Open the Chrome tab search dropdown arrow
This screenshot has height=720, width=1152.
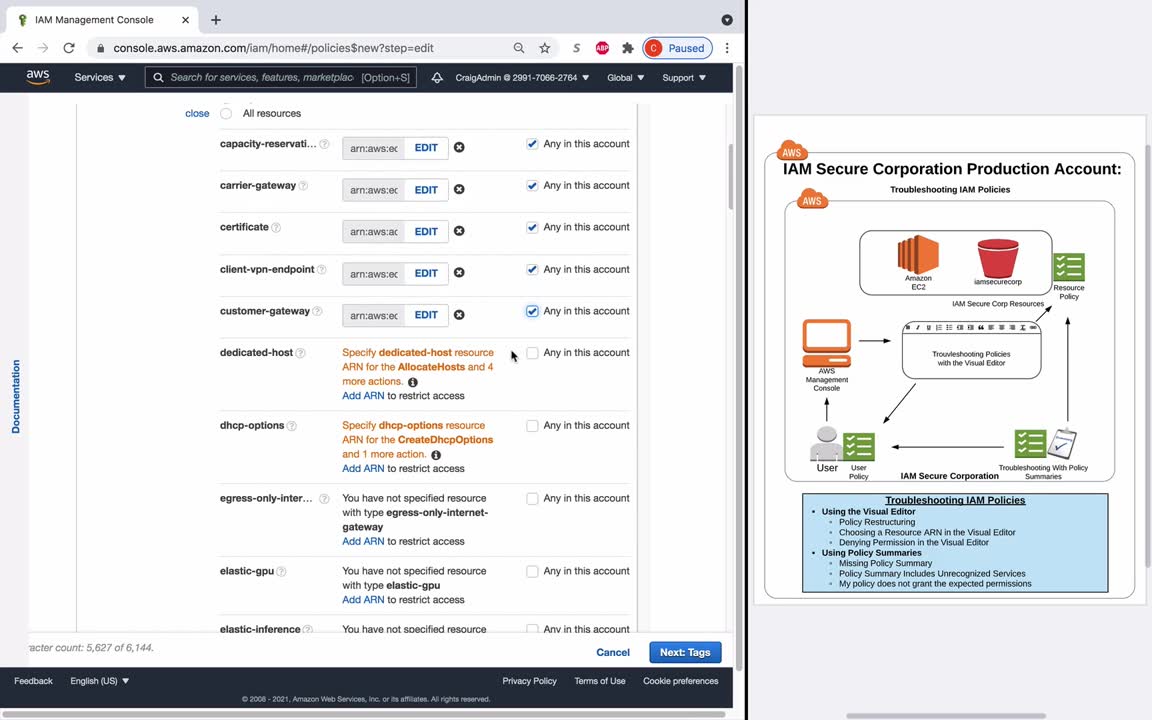pyautogui.click(x=727, y=20)
